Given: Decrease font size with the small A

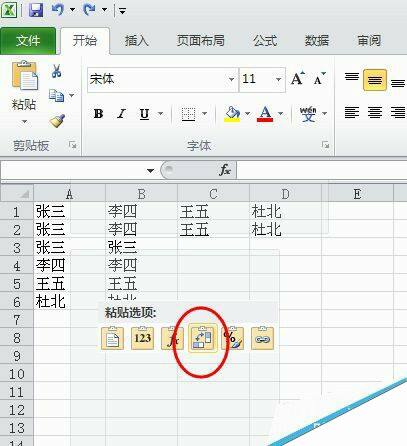Looking at the screenshot, I should point(319,79).
